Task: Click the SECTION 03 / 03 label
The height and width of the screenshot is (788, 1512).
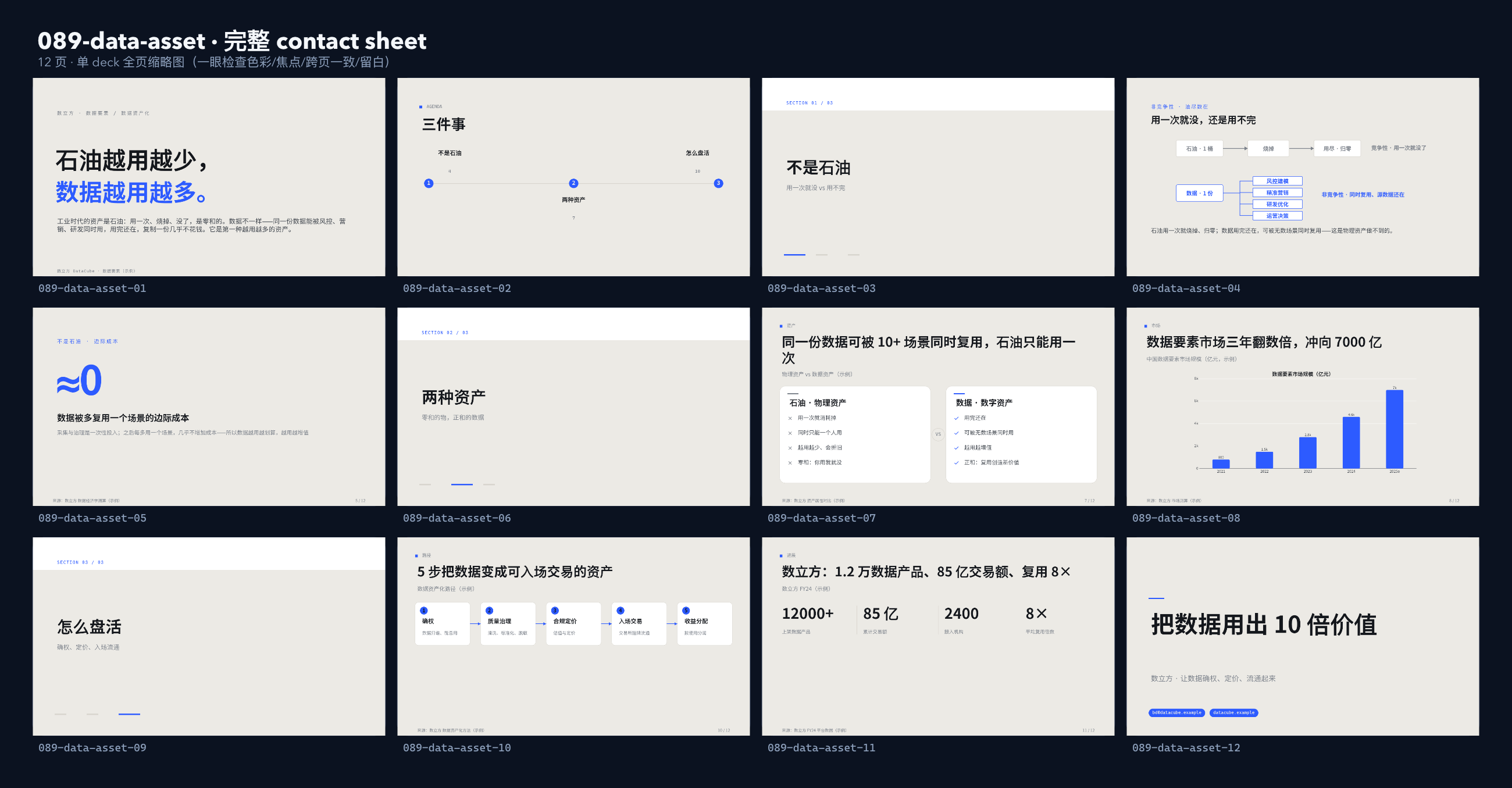Action: [x=80, y=562]
